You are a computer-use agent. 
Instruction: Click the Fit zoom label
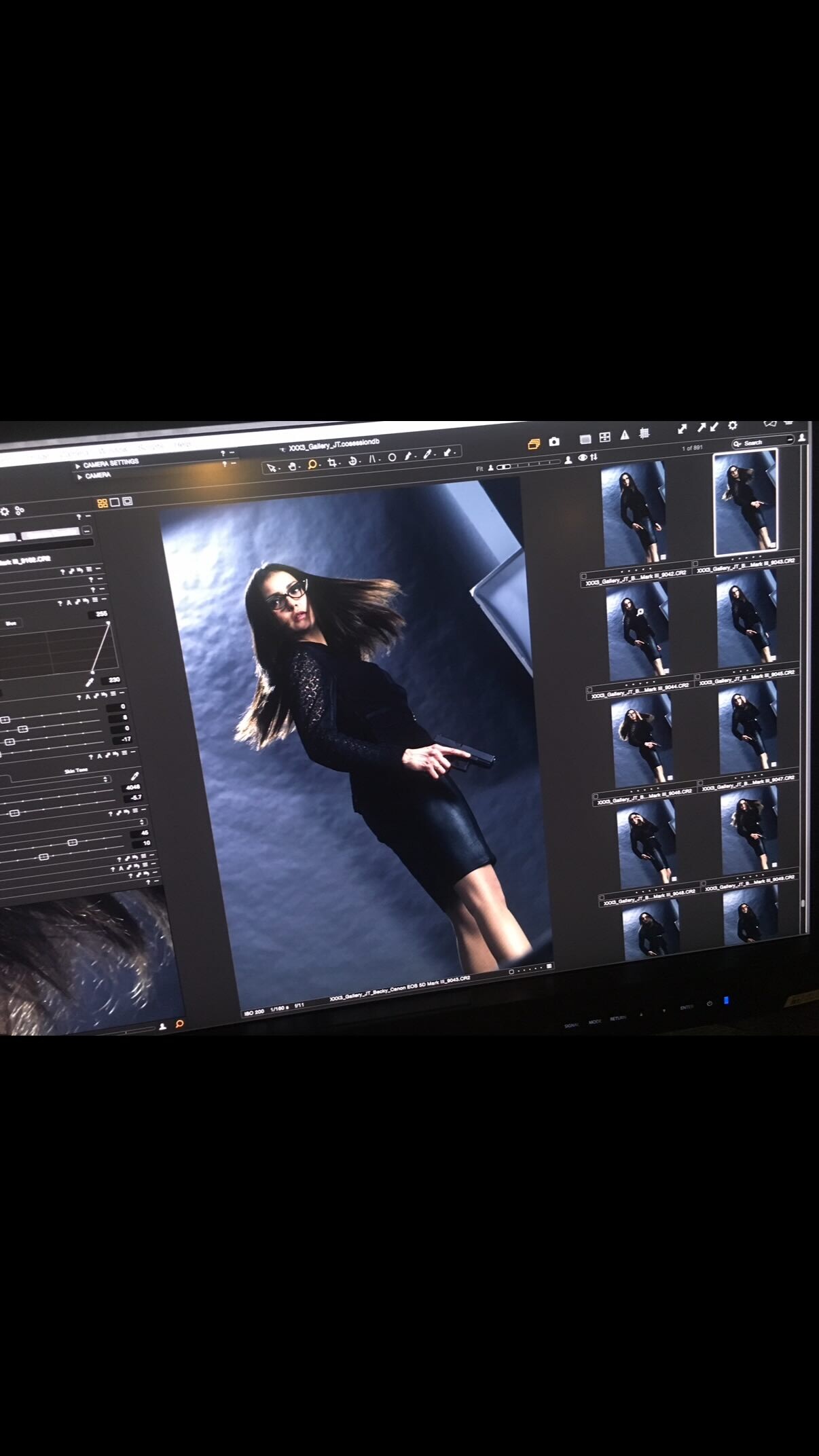pos(479,469)
